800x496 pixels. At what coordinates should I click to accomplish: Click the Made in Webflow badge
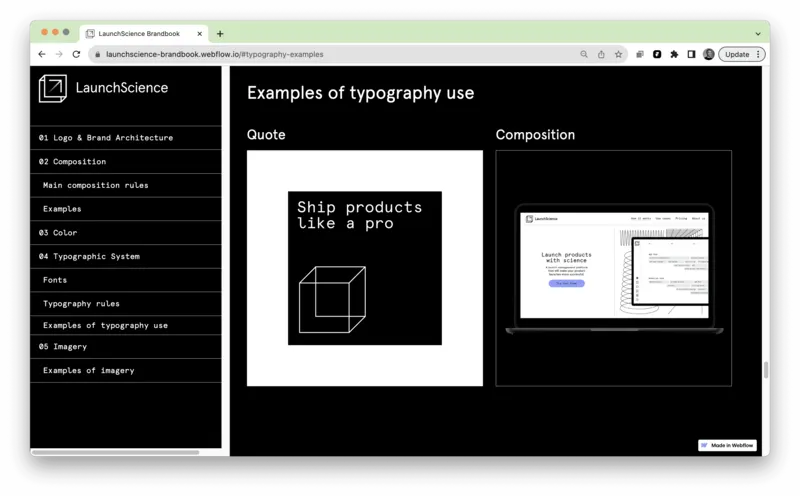[727, 445]
